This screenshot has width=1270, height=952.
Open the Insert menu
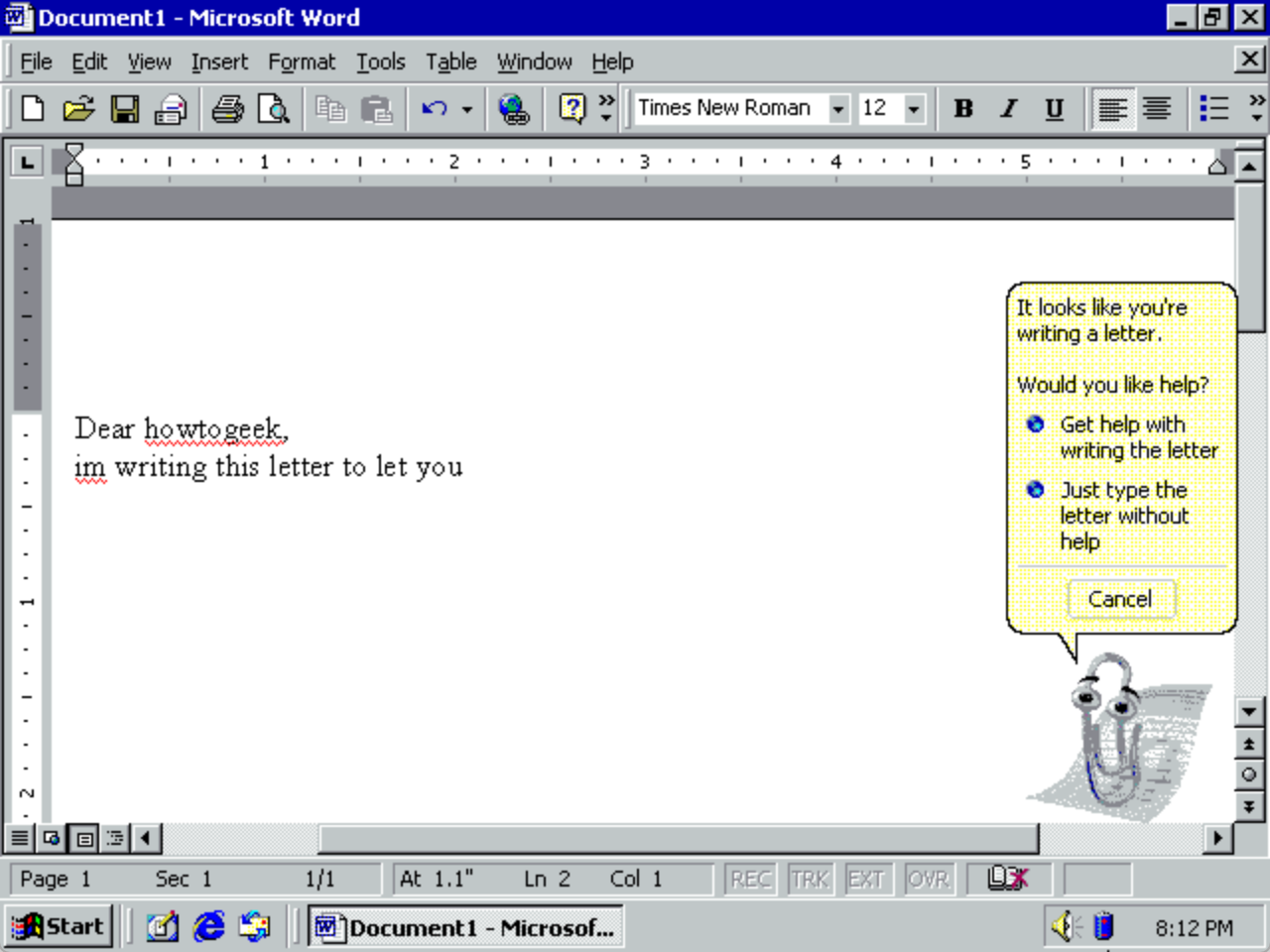coord(219,61)
